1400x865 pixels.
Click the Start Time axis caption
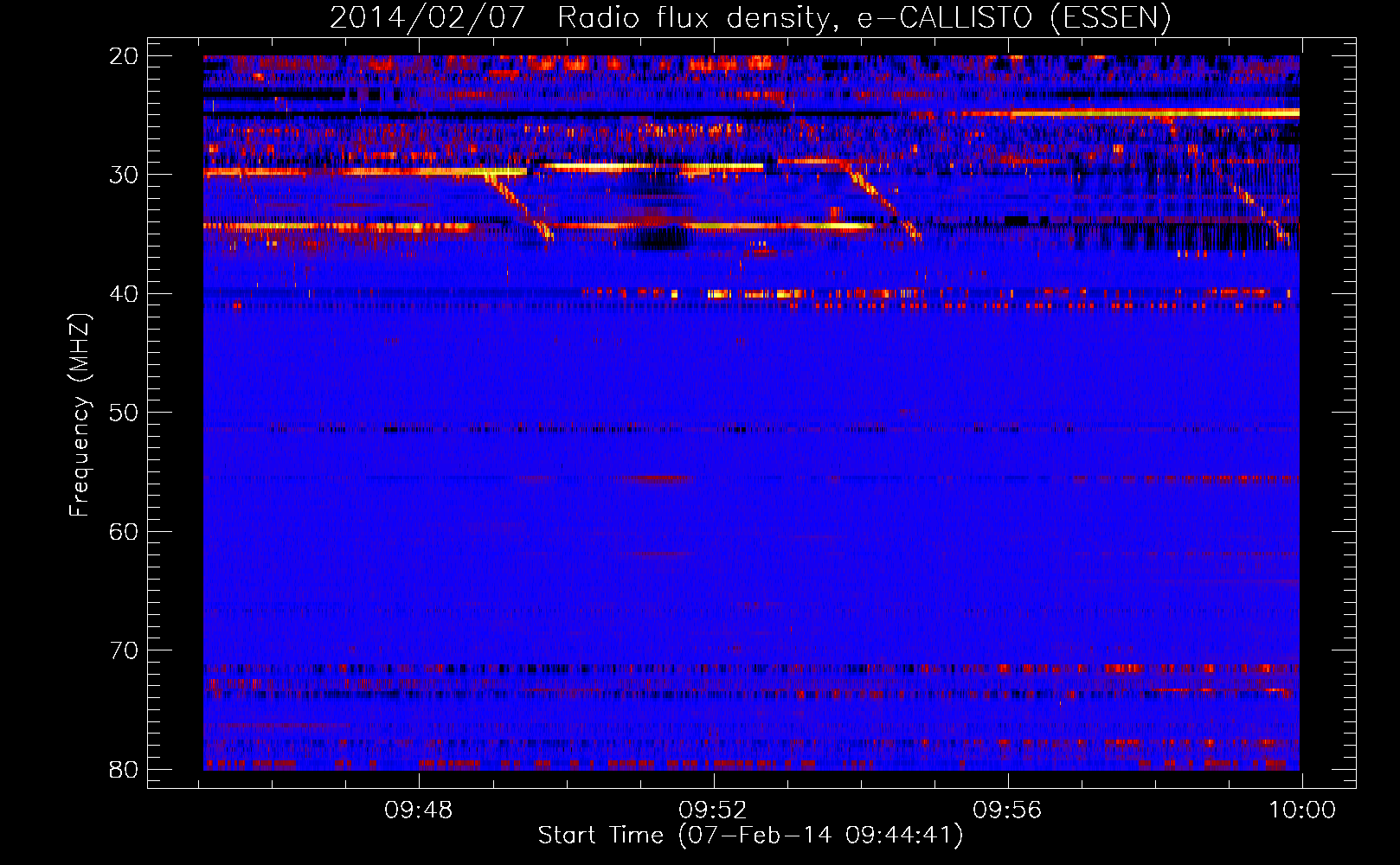coord(750,836)
